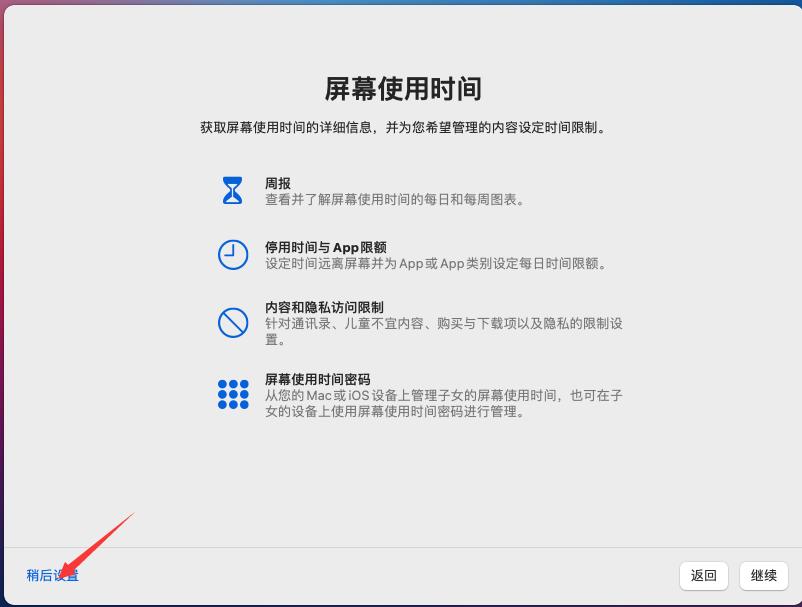
Task: Click the 屏幕使用时间 page title
Action: point(401,89)
